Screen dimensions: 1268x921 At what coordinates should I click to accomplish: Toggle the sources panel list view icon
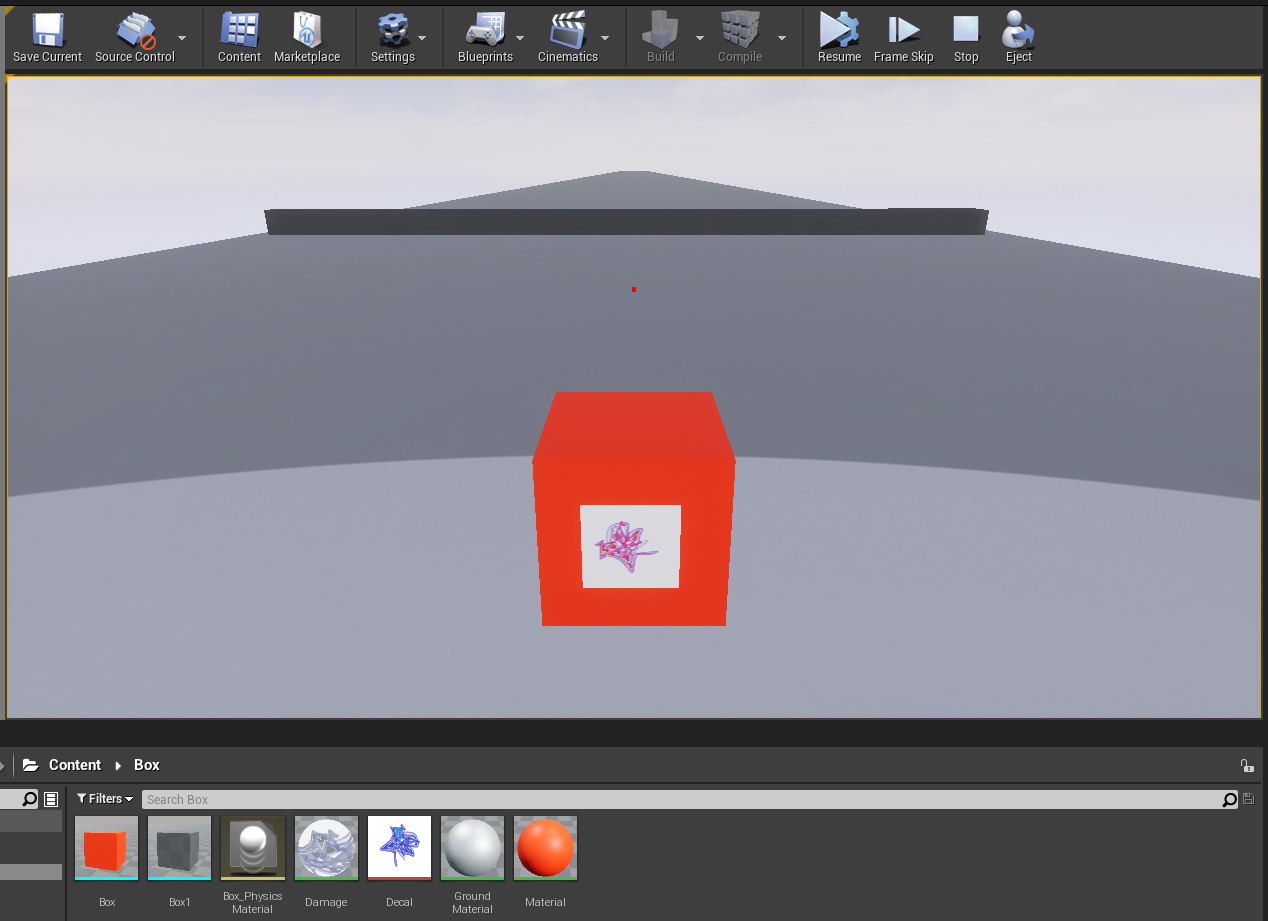[x=51, y=799]
